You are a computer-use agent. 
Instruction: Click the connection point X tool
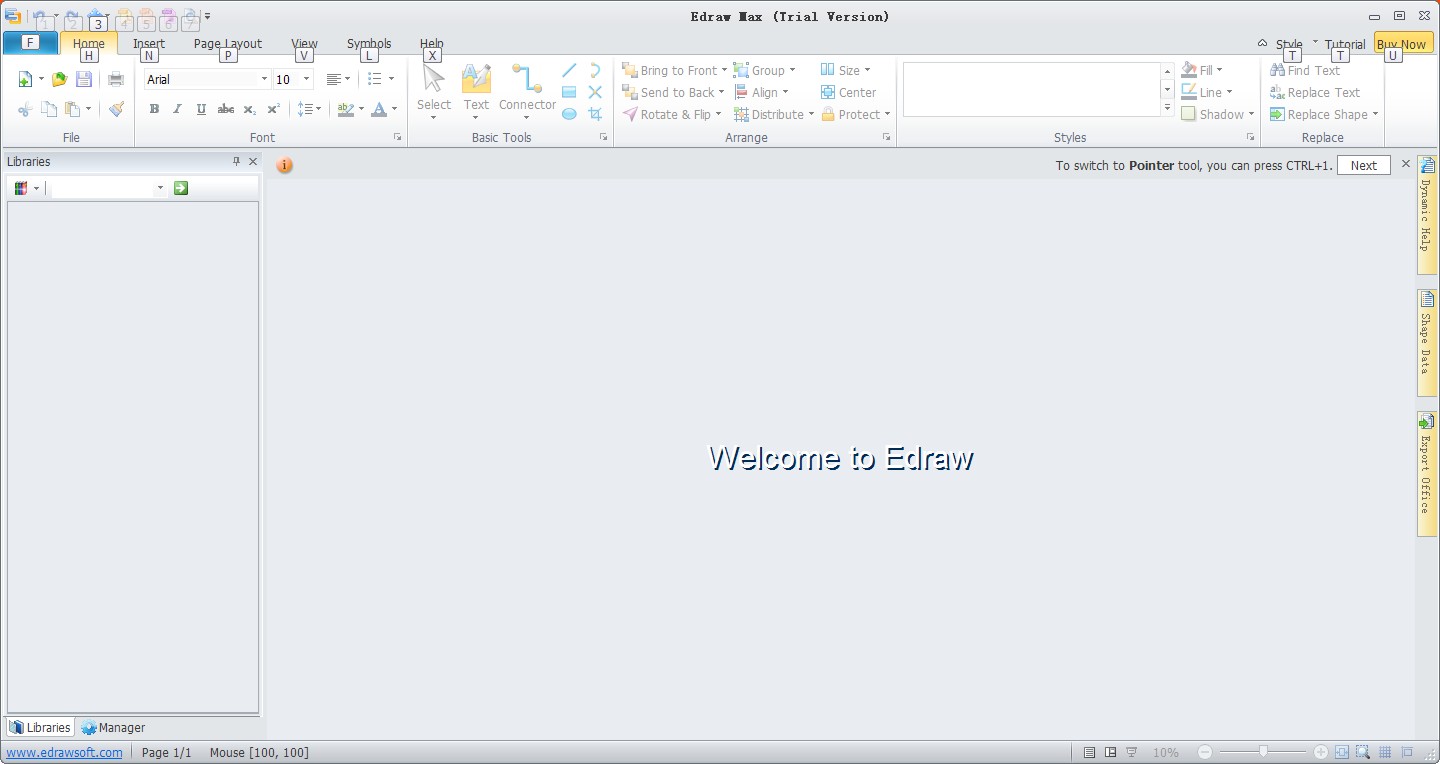(x=595, y=92)
